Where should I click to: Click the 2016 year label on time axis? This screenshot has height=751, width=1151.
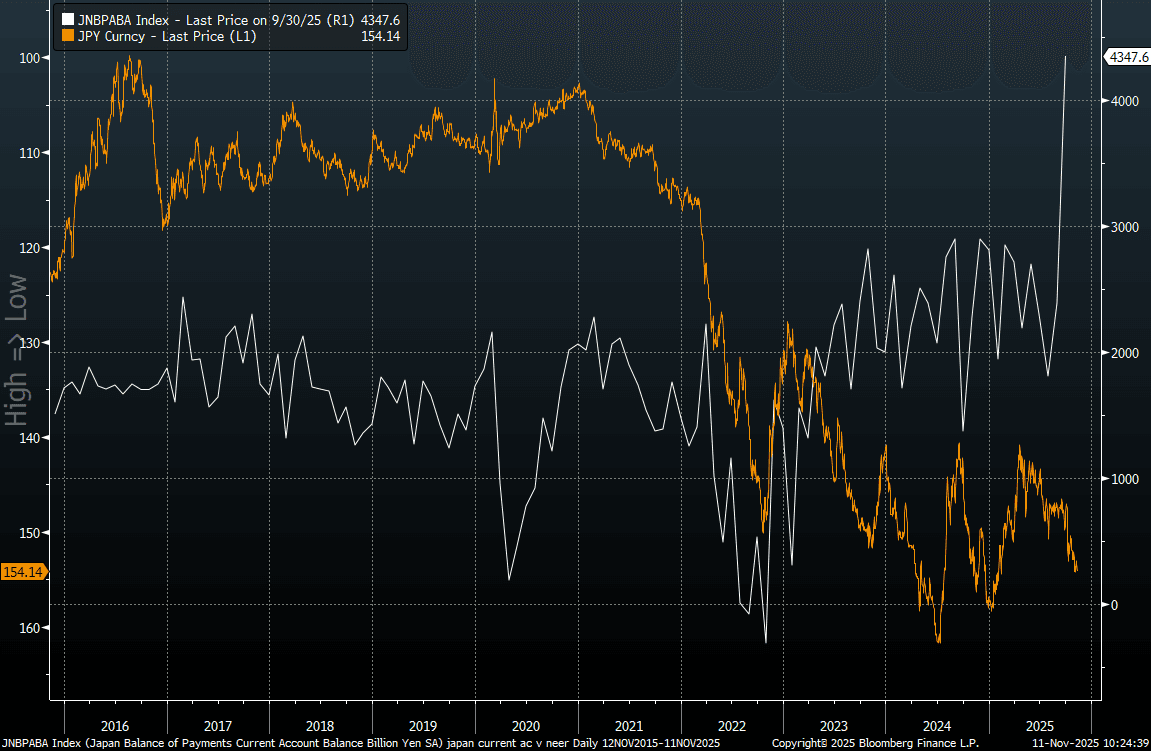(115, 725)
